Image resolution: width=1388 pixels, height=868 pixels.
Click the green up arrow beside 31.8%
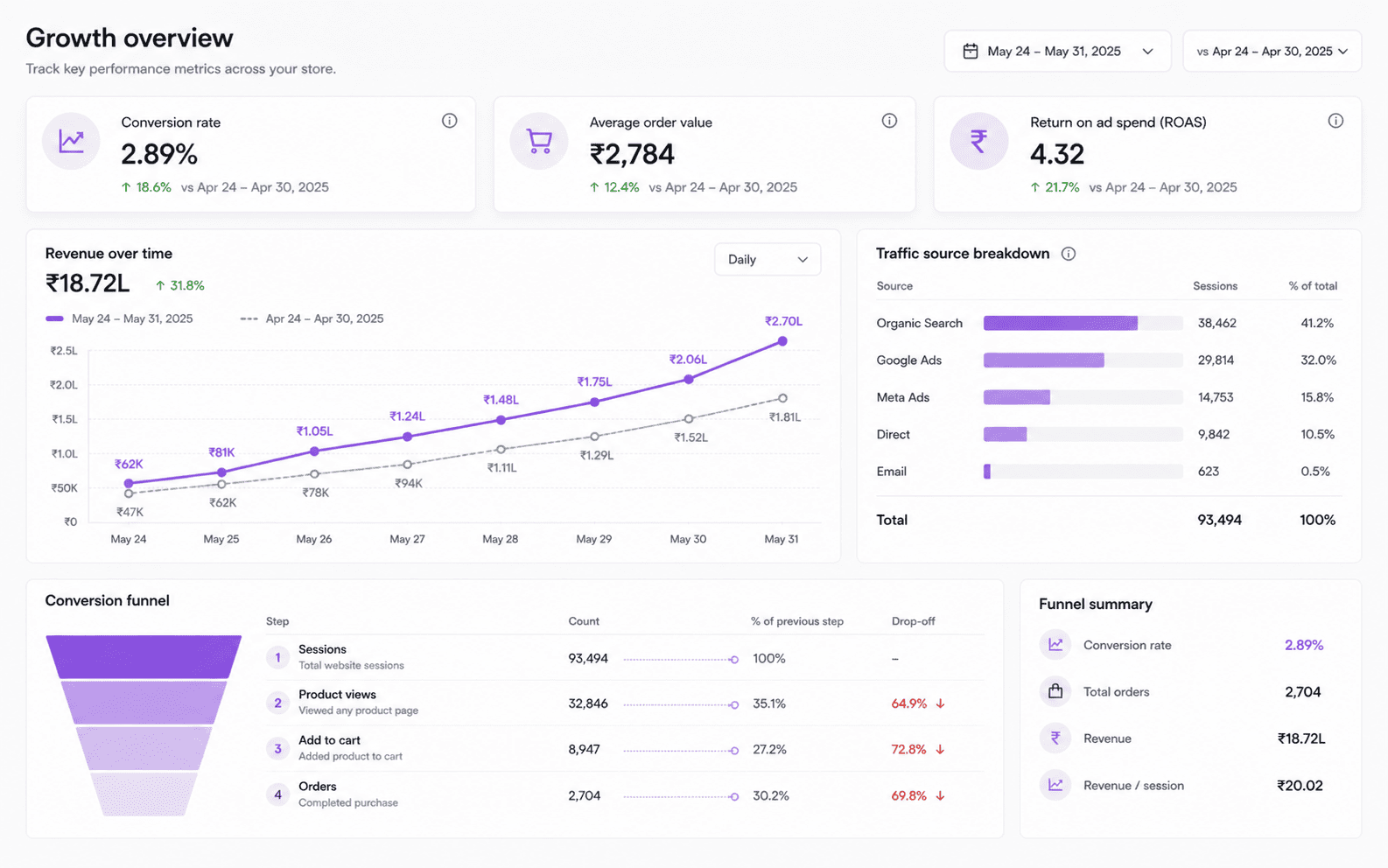(160, 285)
